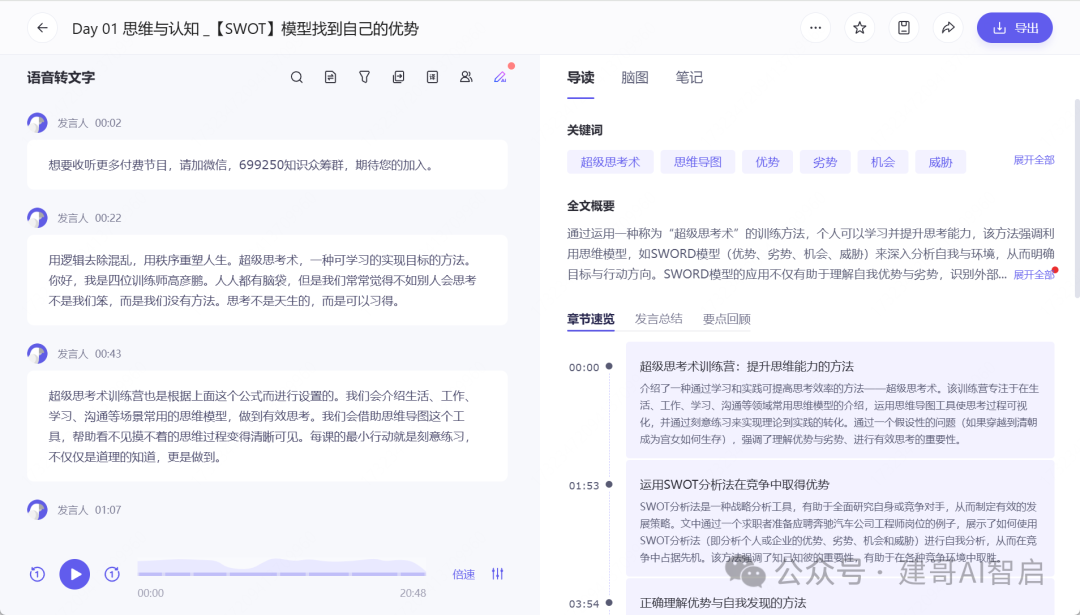Click the 导出 export button
The height and width of the screenshot is (615, 1080).
1014,27
